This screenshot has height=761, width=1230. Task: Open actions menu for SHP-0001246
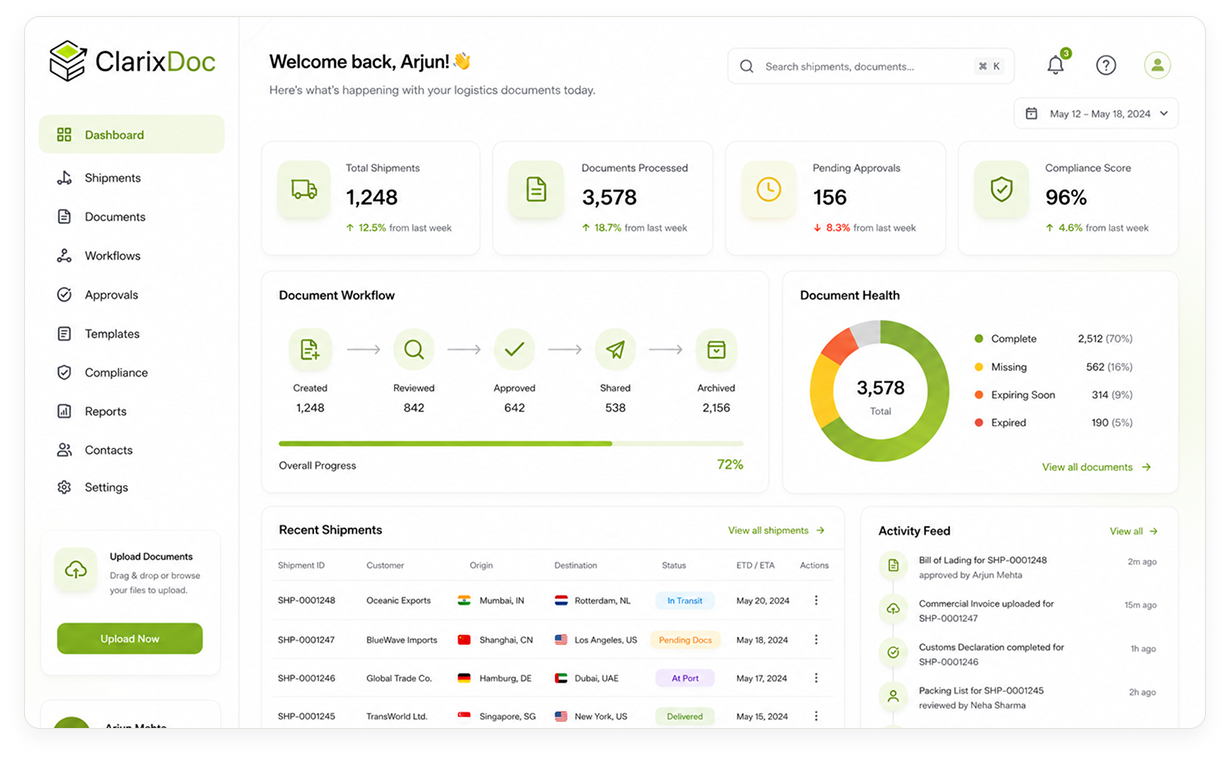tap(816, 678)
